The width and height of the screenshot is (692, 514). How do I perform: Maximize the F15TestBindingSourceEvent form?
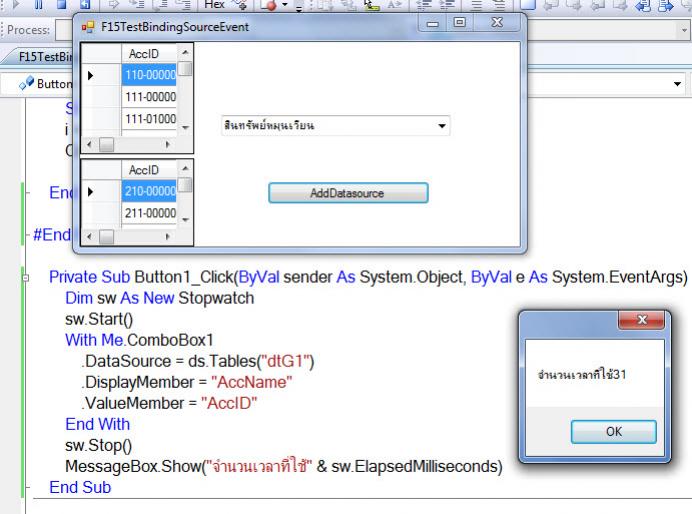pyautogui.click(x=459, y=23)
